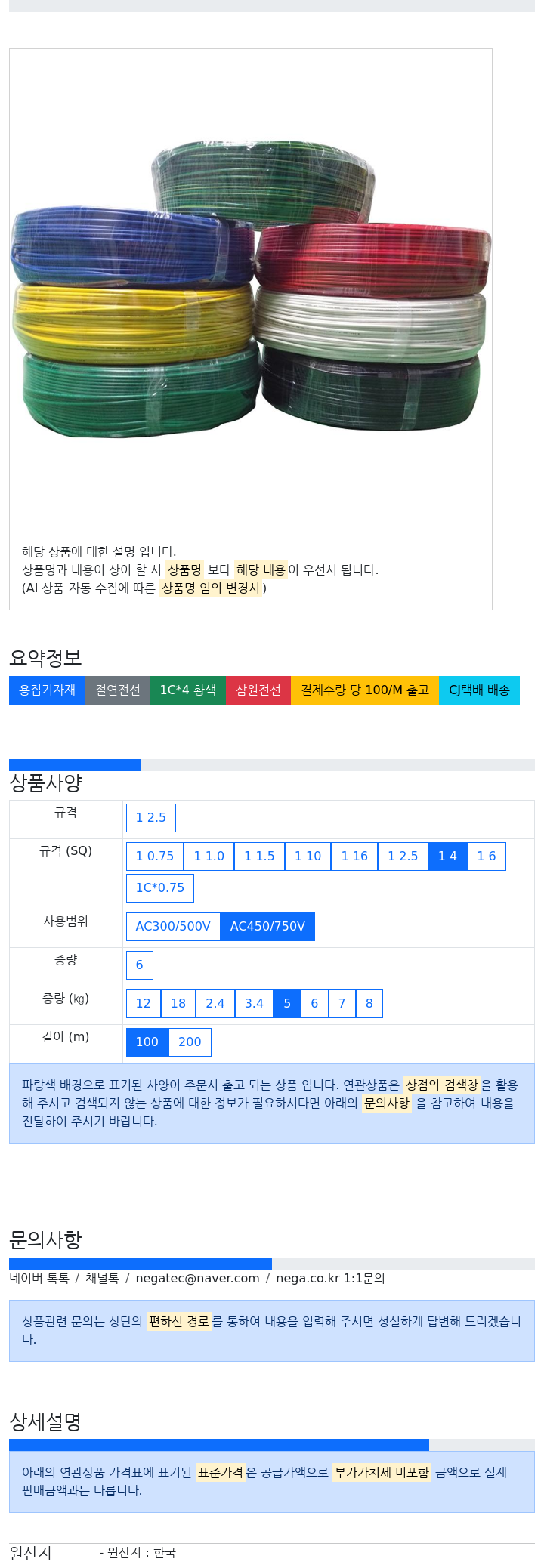Choose the 1 0.75 SQ spec option
544x1568 pixels.
(x=155, y=857)
